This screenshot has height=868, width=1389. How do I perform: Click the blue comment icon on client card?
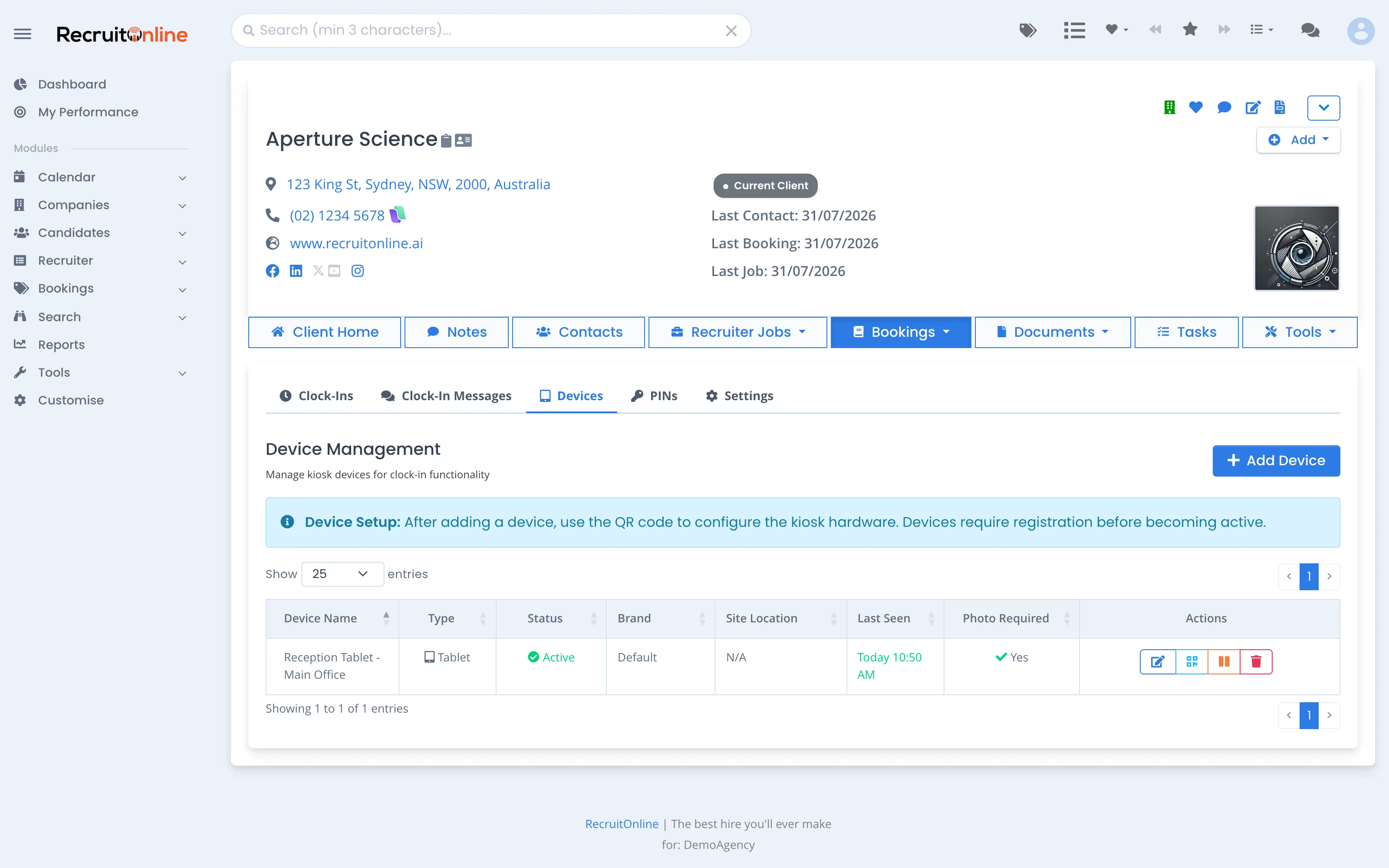[1224, 107]
